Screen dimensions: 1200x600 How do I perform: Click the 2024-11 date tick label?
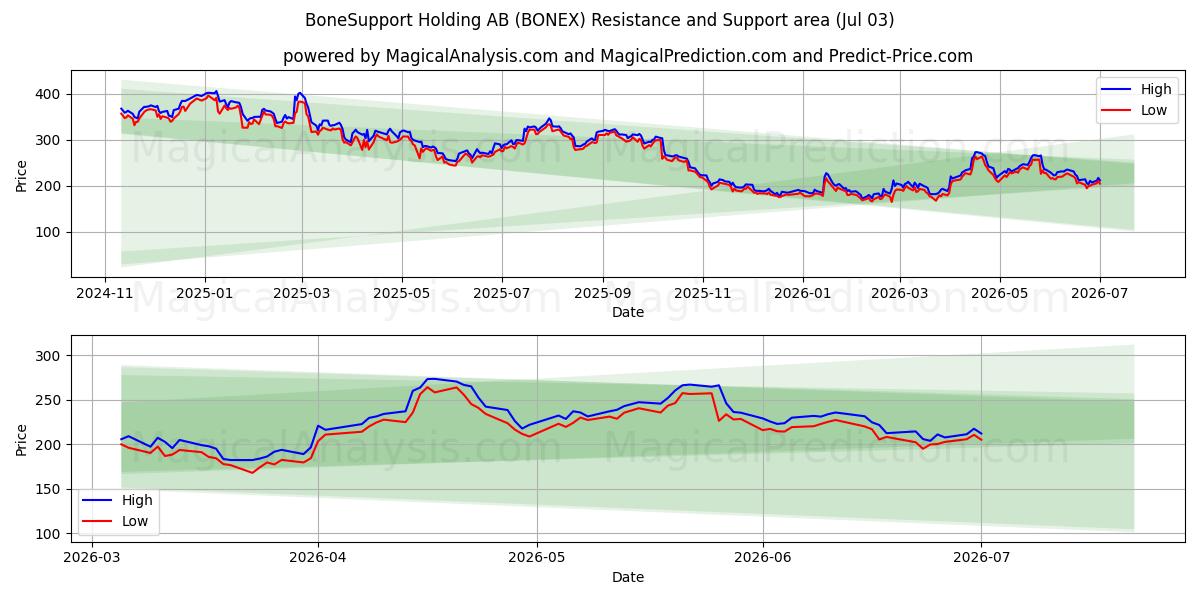pyautogui.click(x=106, y=295)
